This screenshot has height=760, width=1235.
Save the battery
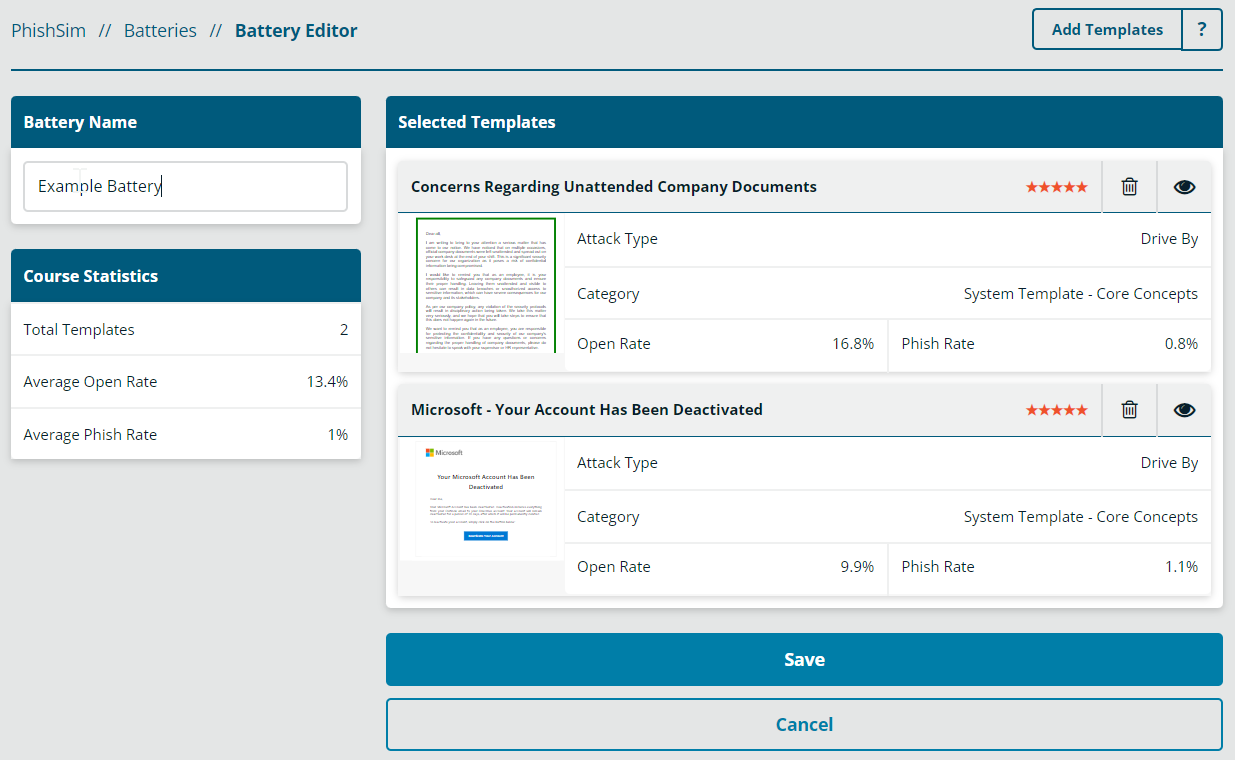coord(804,660)
